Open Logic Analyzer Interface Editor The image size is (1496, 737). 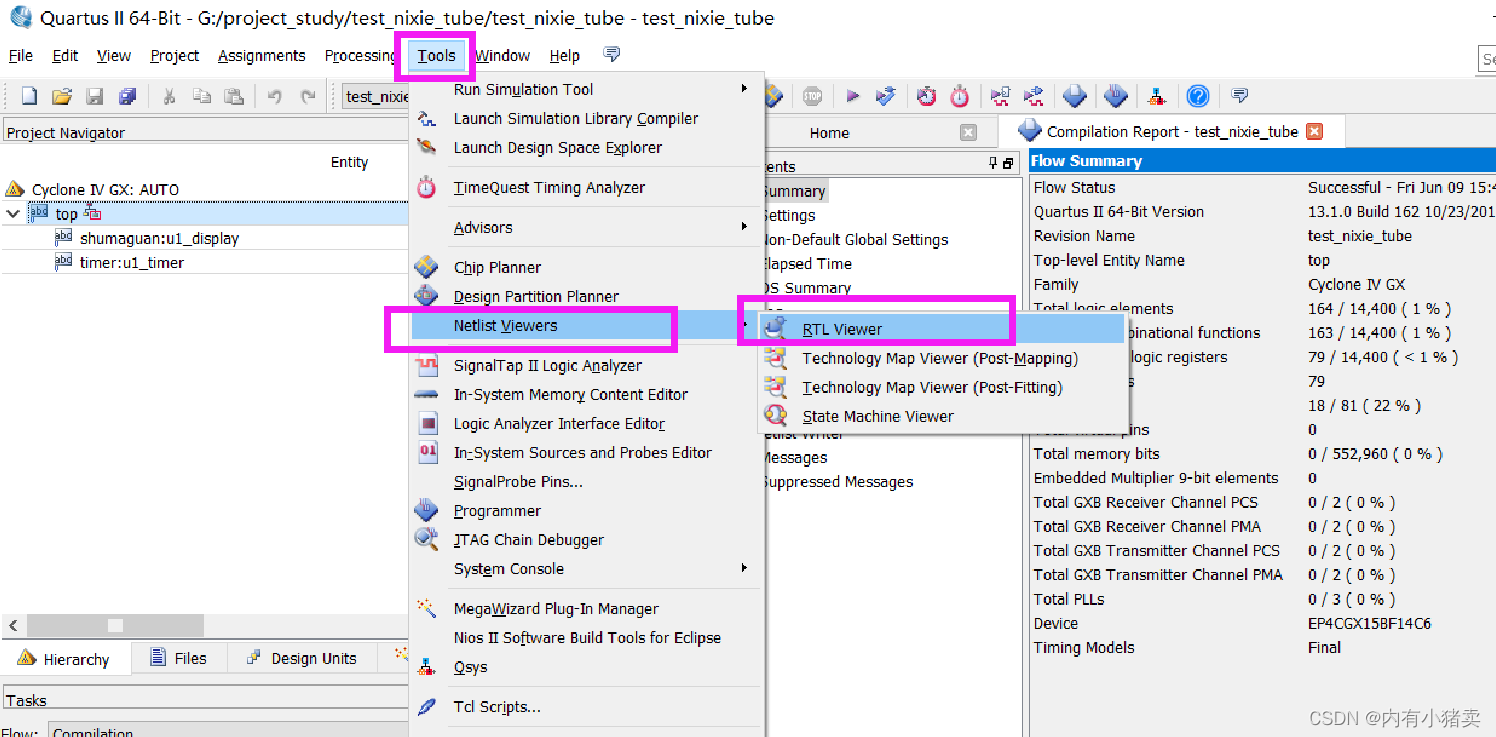[x=587, y=423]
